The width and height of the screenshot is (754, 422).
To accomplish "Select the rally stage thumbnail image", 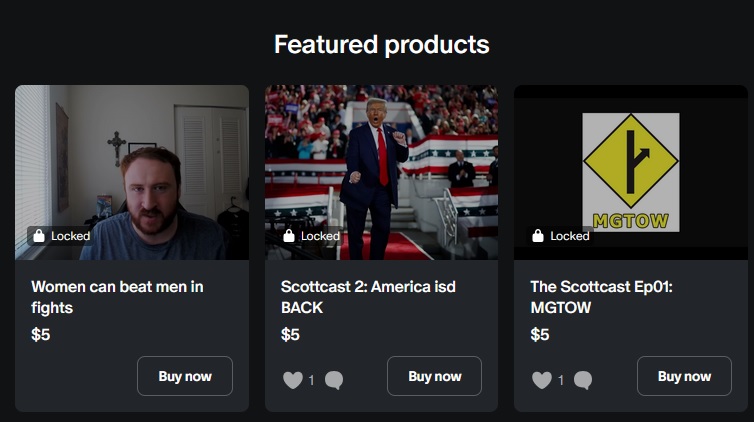I will (x=381, y=160).
